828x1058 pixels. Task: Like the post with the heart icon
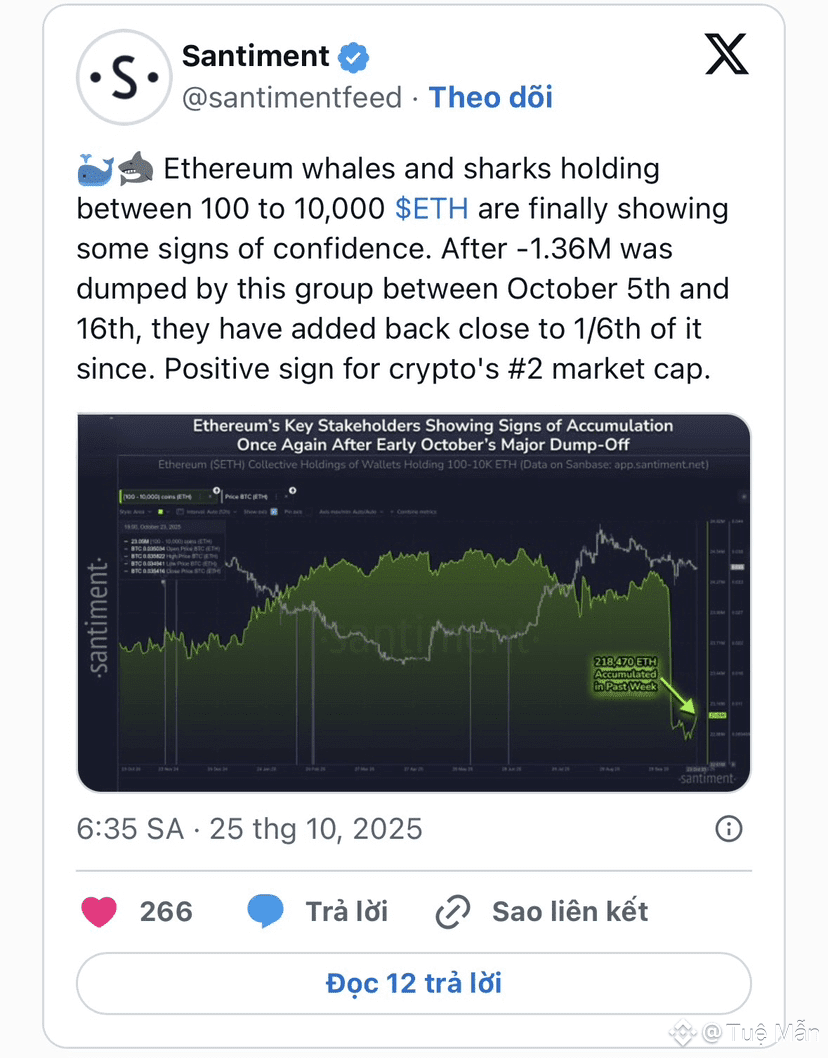click(98, 911)
